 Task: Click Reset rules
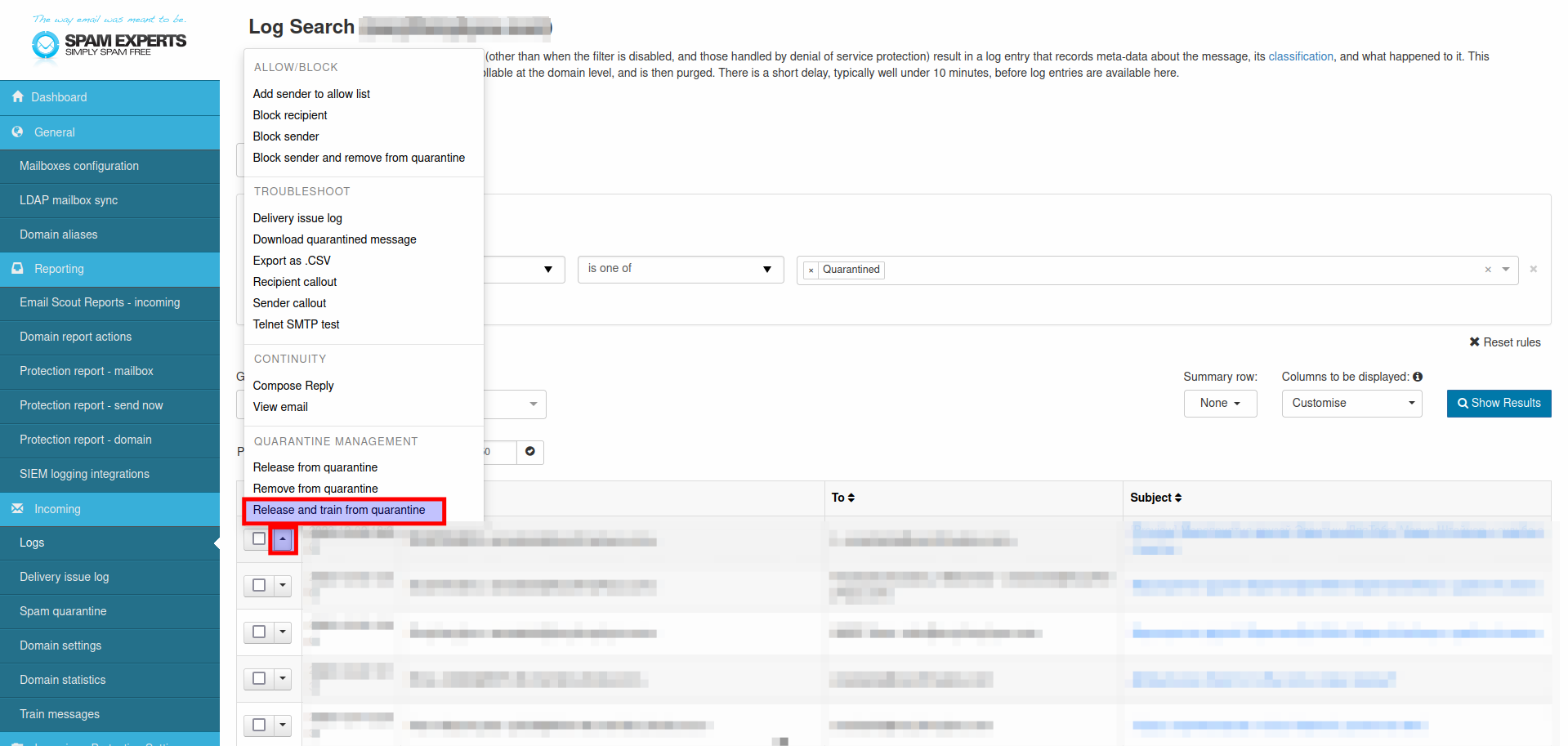pyautogui.click(x=1505, y=342)
